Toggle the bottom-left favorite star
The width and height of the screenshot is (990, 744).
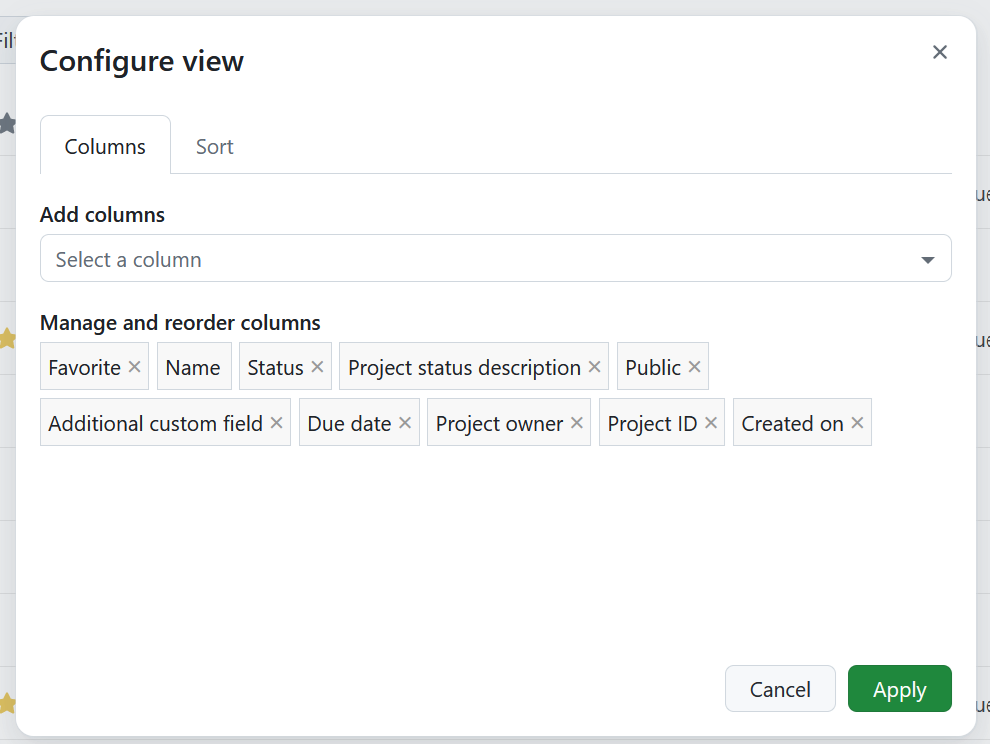8,703
